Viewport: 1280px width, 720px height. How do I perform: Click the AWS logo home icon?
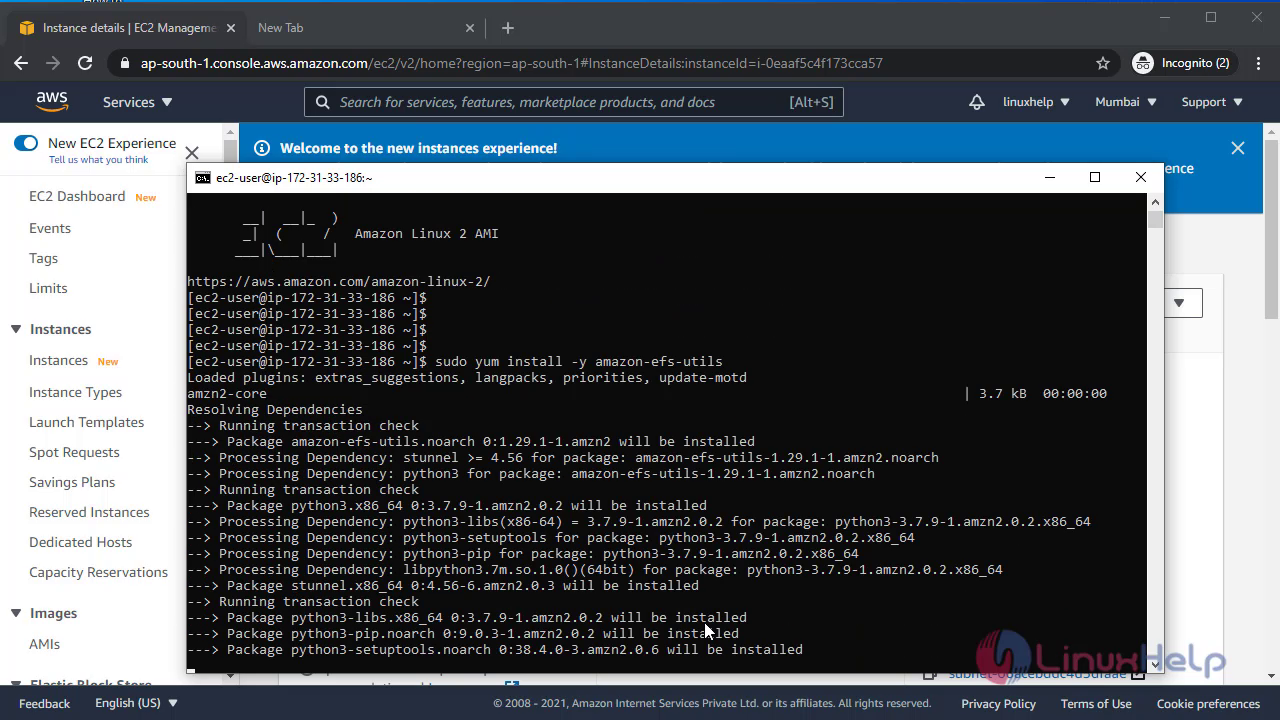coord(52,102)
